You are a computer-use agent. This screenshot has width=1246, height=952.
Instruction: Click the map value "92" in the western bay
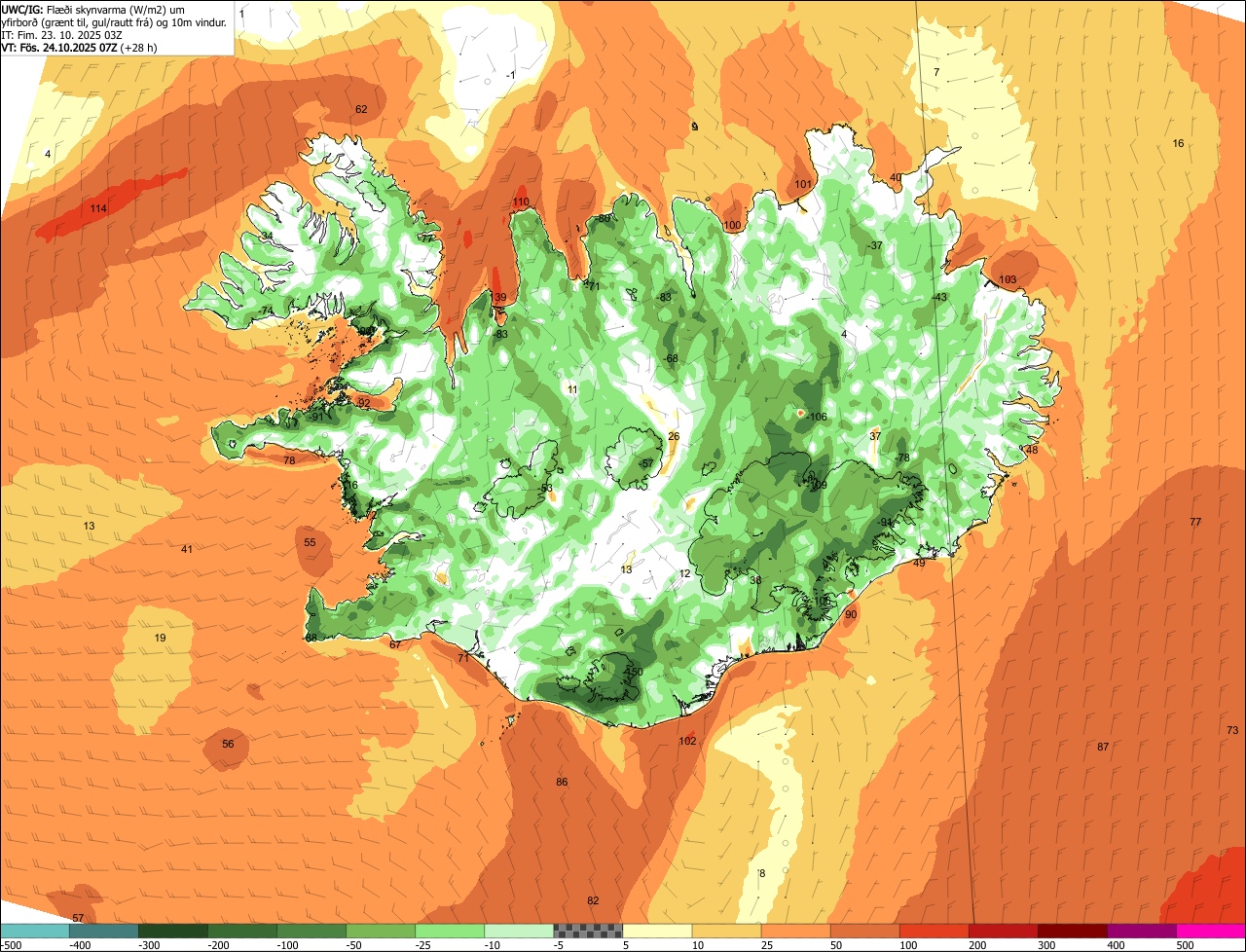point(364,403)
